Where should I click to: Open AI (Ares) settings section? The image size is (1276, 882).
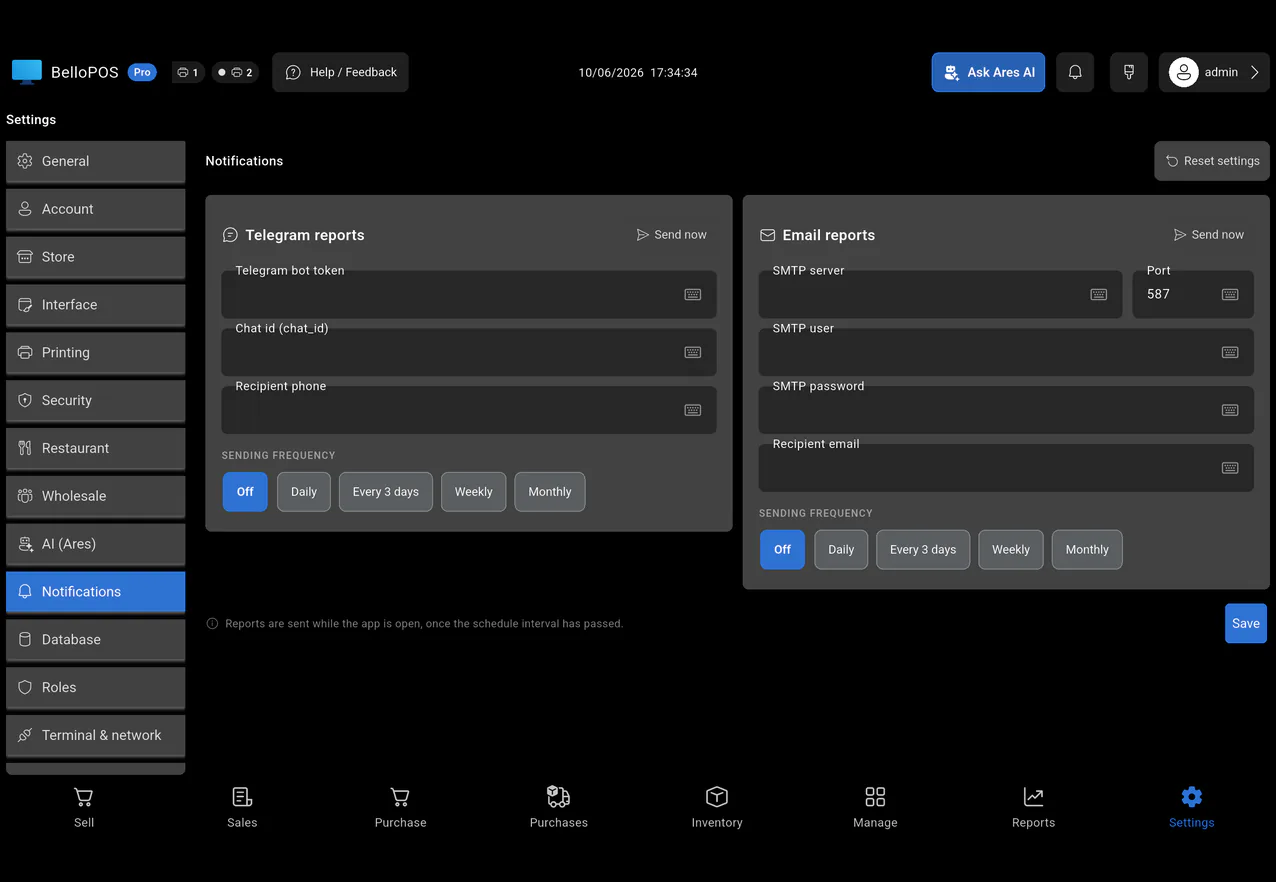96,544
